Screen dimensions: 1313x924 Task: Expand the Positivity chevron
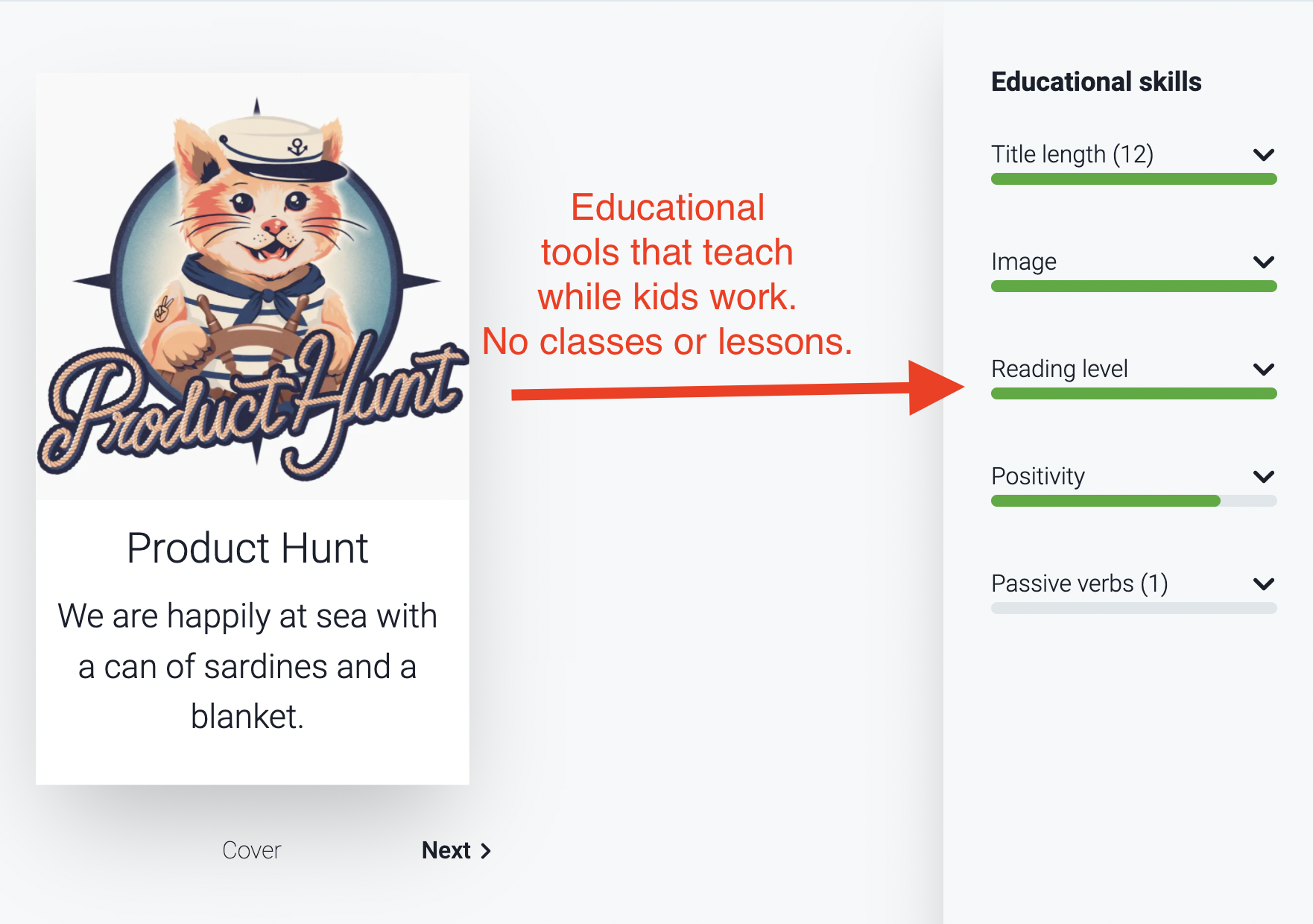tap(1264, 477)
